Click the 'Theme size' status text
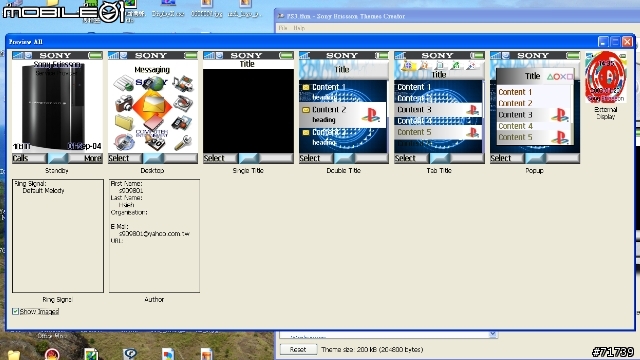The height and width of the screenshot is (360, 640). 372,349
